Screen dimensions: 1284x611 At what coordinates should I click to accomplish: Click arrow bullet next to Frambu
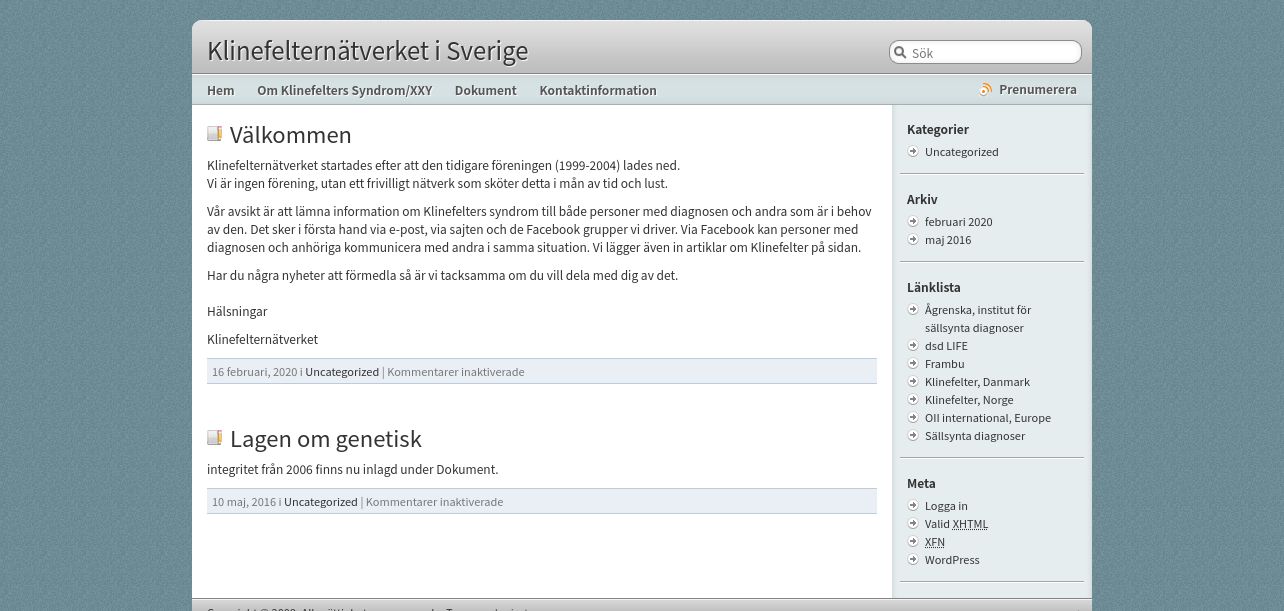(x=913, y=364)
